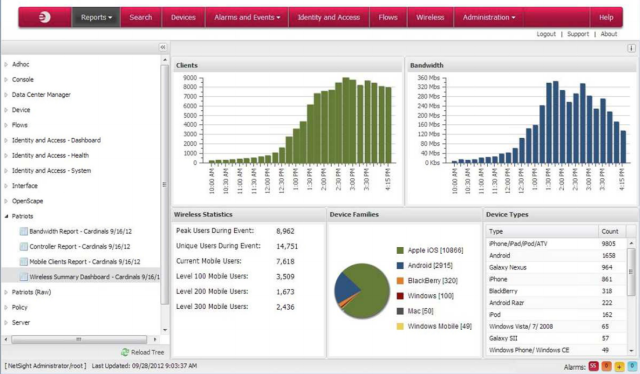
Task: Click Peak Users During Event value 8,962
Action: click(x=285, y=231)
